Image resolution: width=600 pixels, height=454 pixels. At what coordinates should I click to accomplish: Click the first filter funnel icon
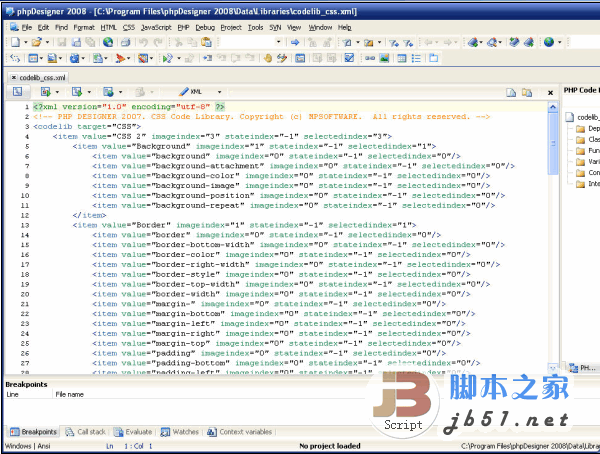[394, 42]
